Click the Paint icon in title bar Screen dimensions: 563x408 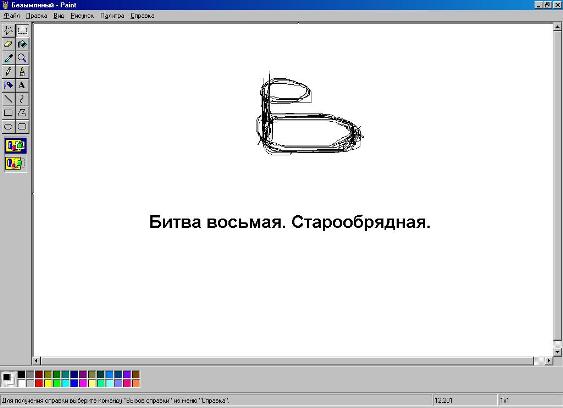(5, 5)
